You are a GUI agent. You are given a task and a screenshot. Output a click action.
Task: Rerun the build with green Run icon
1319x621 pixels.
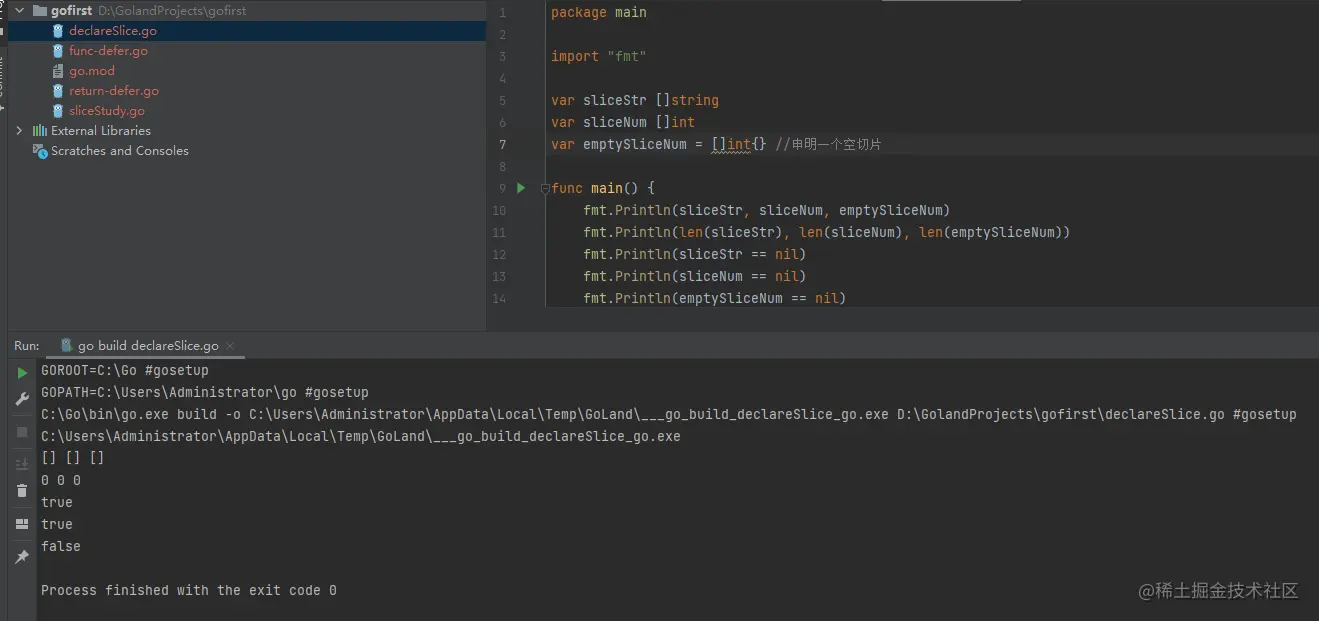[x=22, y=373]
